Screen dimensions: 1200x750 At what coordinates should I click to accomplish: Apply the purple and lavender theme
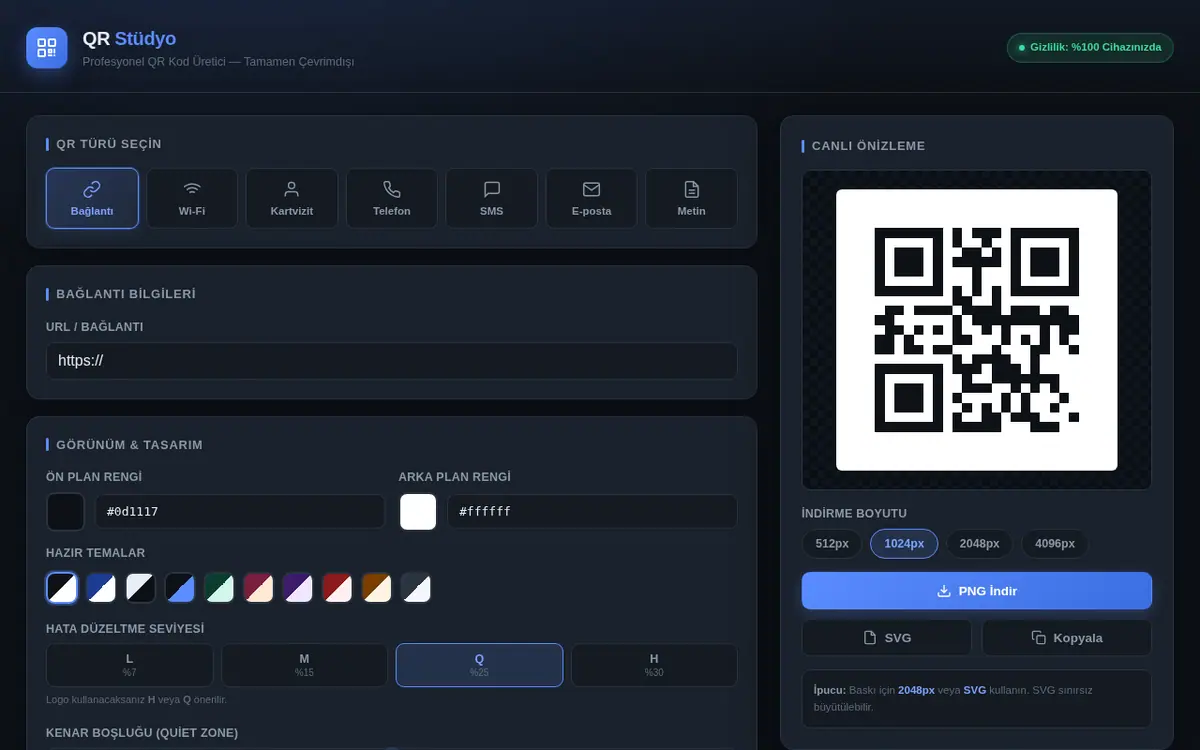click(x=298, y=587)
